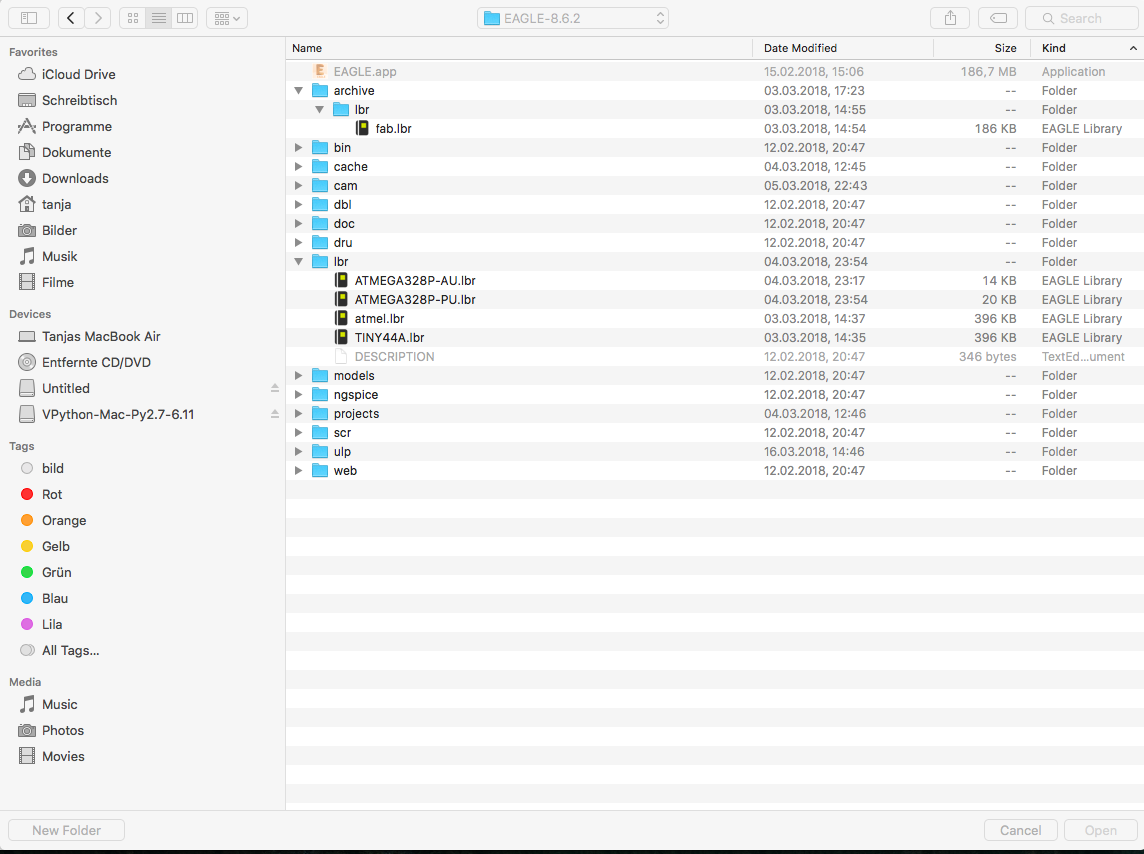Collapse the top-level lbr folder
1144x854 pixels.
click(x=298, y=261)
